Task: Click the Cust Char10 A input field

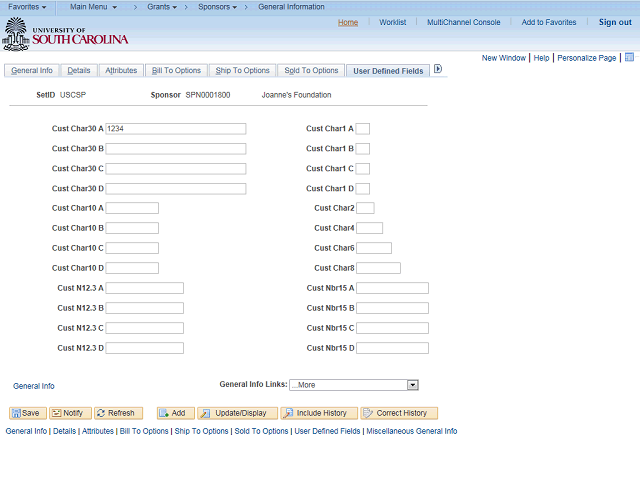Action: pos(132,208)
